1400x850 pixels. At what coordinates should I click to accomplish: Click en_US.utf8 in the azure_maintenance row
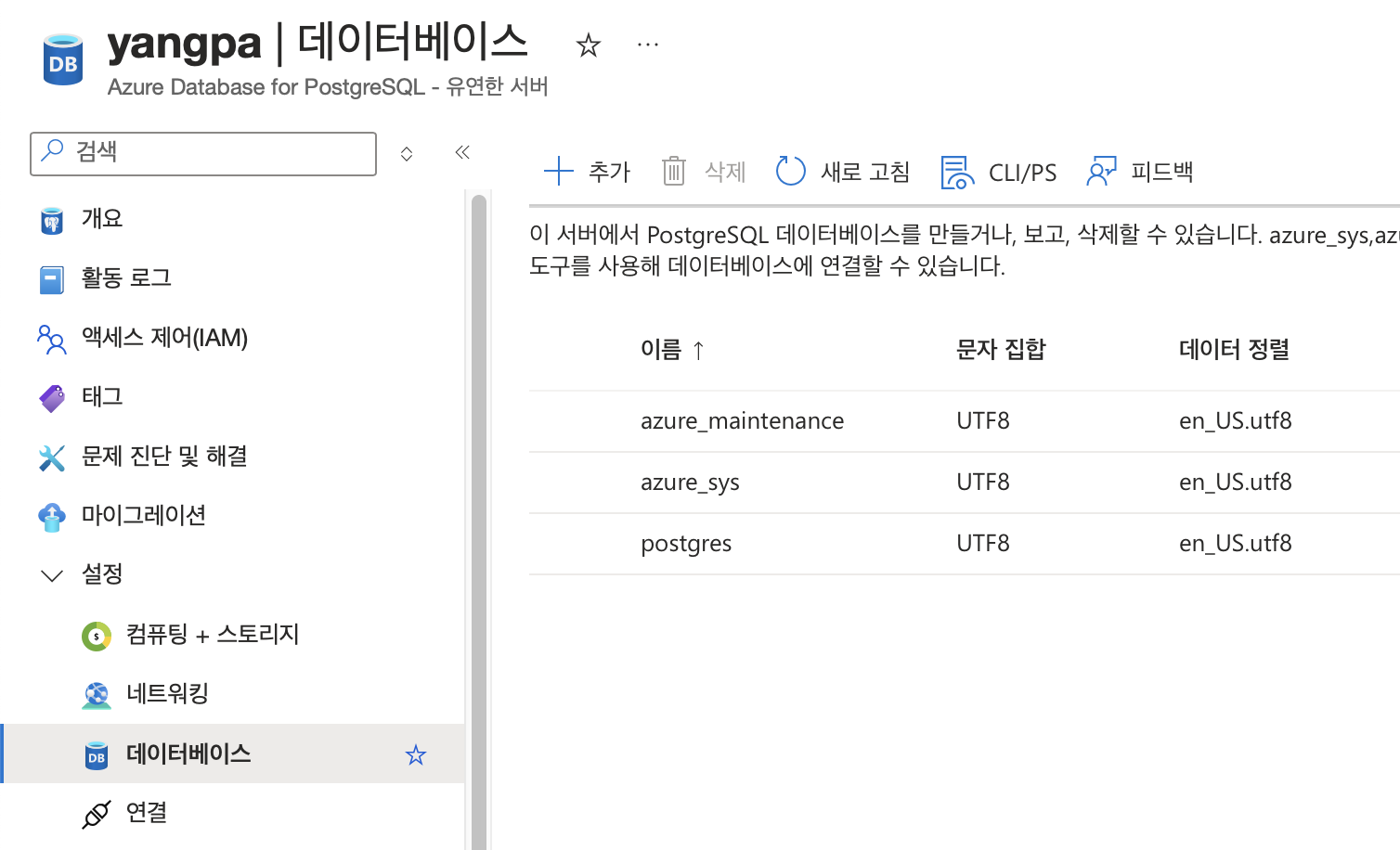[1236, 421]
